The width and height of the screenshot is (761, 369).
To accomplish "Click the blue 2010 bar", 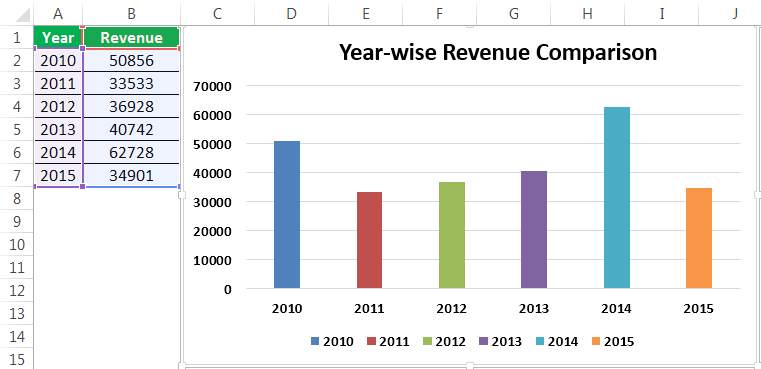I will (x=287, y=215).
